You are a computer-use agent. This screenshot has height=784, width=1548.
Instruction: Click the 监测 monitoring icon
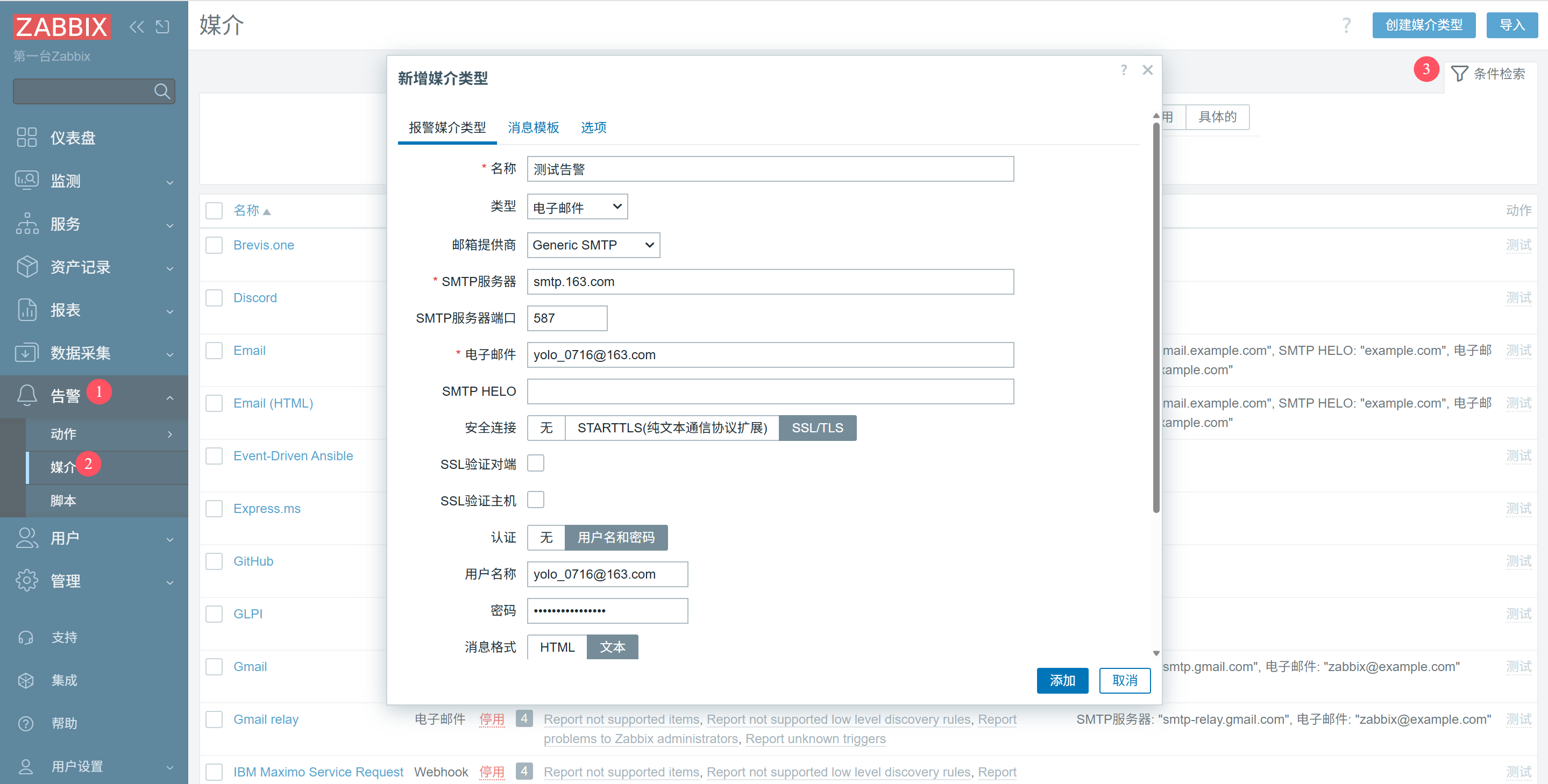pos(26,180)
